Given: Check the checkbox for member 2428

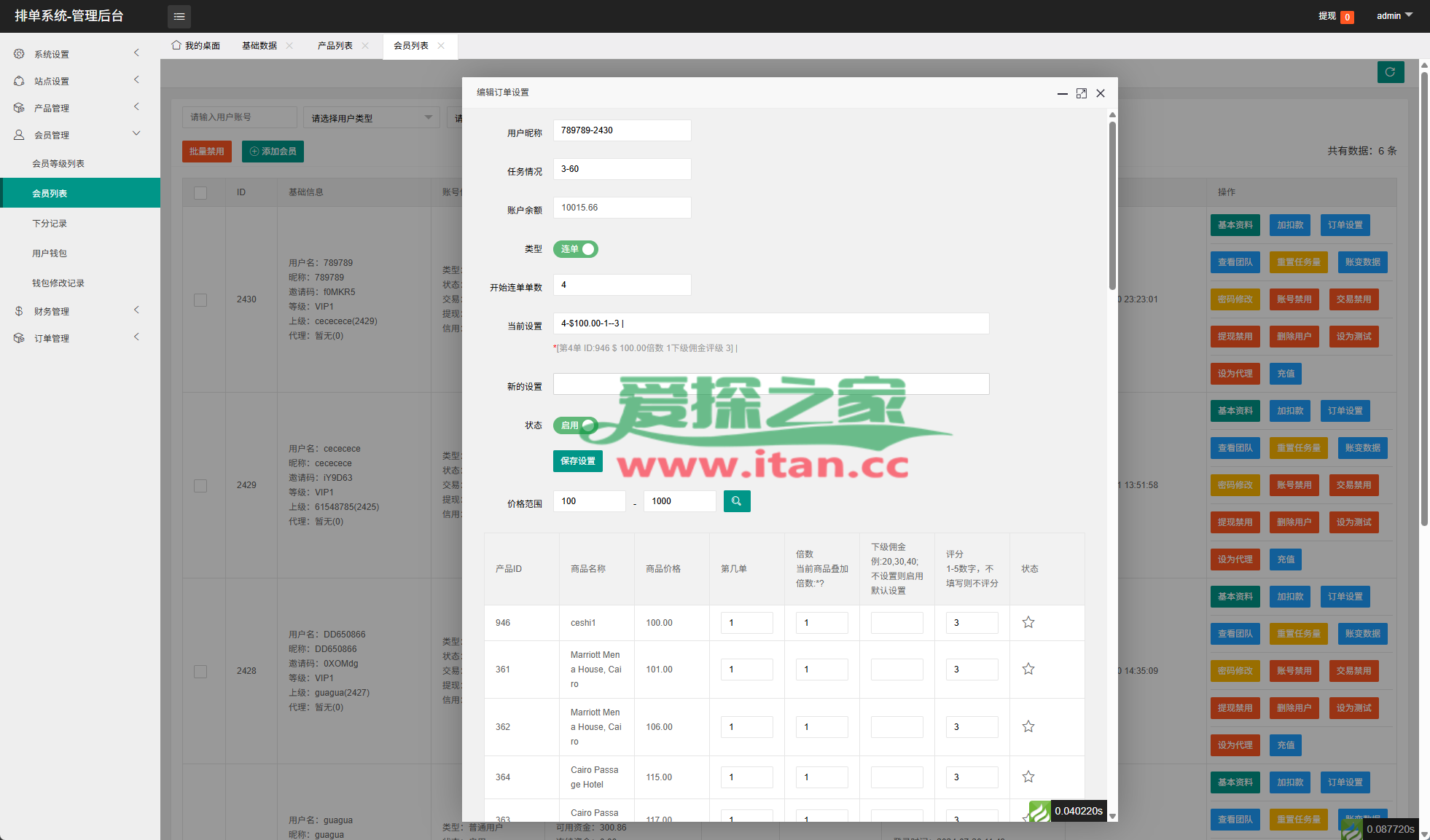Looking at the screenshot, I should click(x=200, y=672).
